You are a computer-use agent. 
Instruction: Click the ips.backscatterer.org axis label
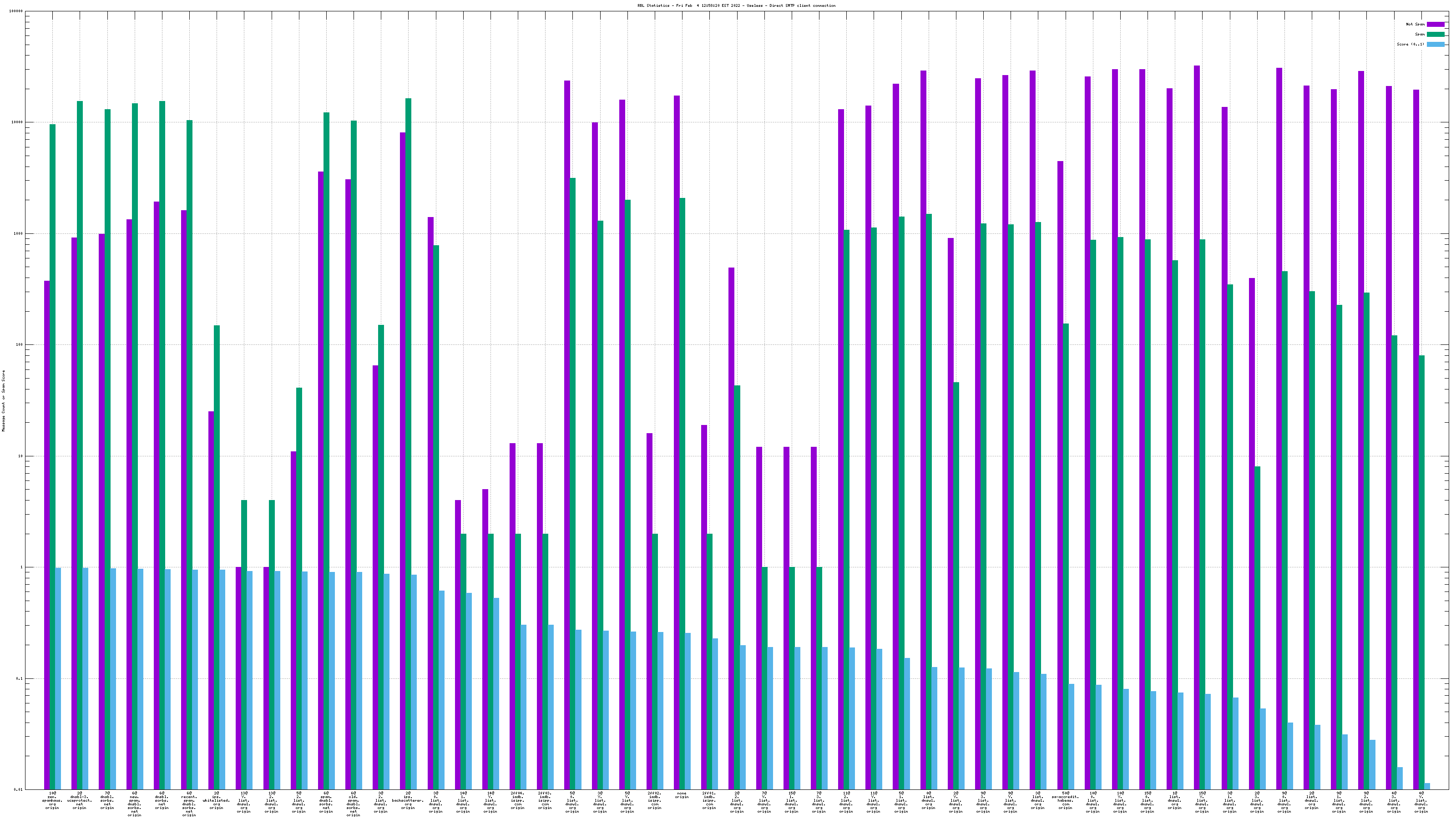pos(408,801)
